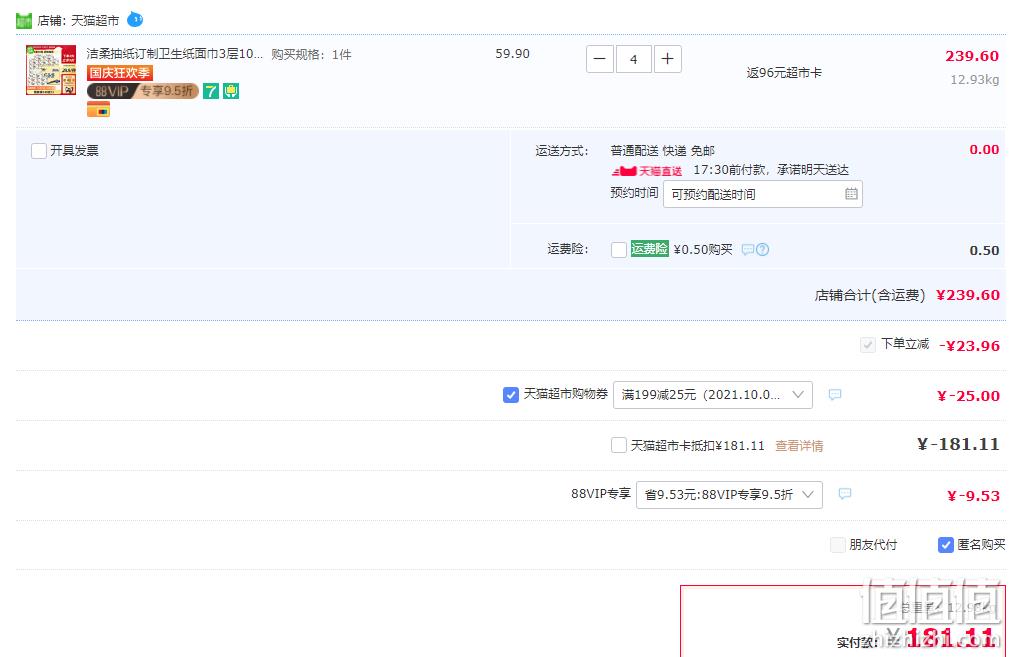Click the comment icon next to coupon dropdown
The width and height of the screenshot is (1010, 657).
(835, 394)
